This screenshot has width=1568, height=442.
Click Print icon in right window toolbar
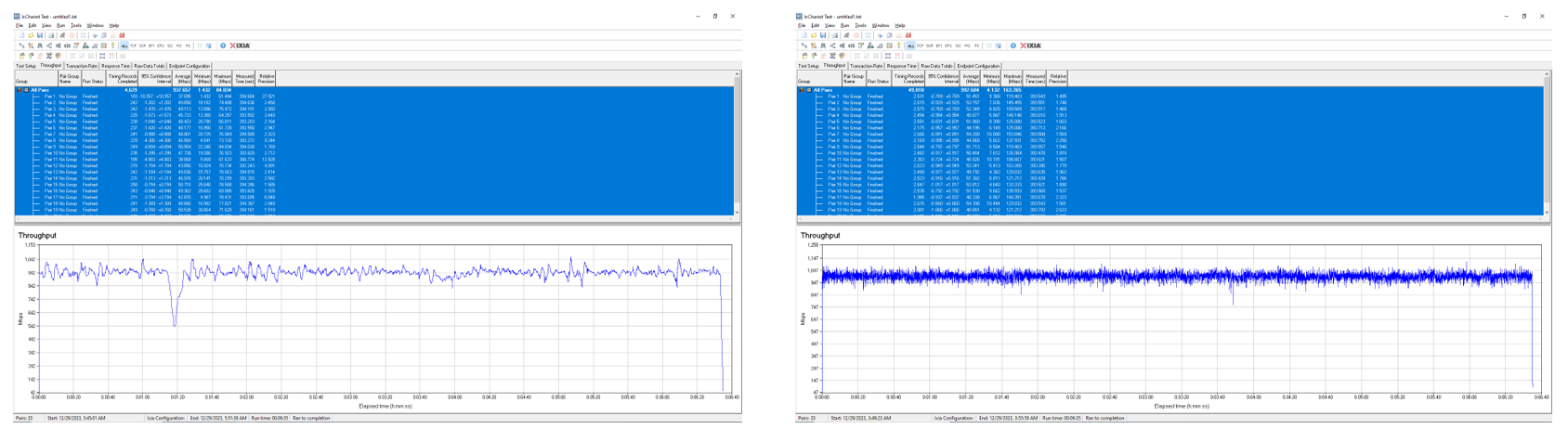[834, 35]
